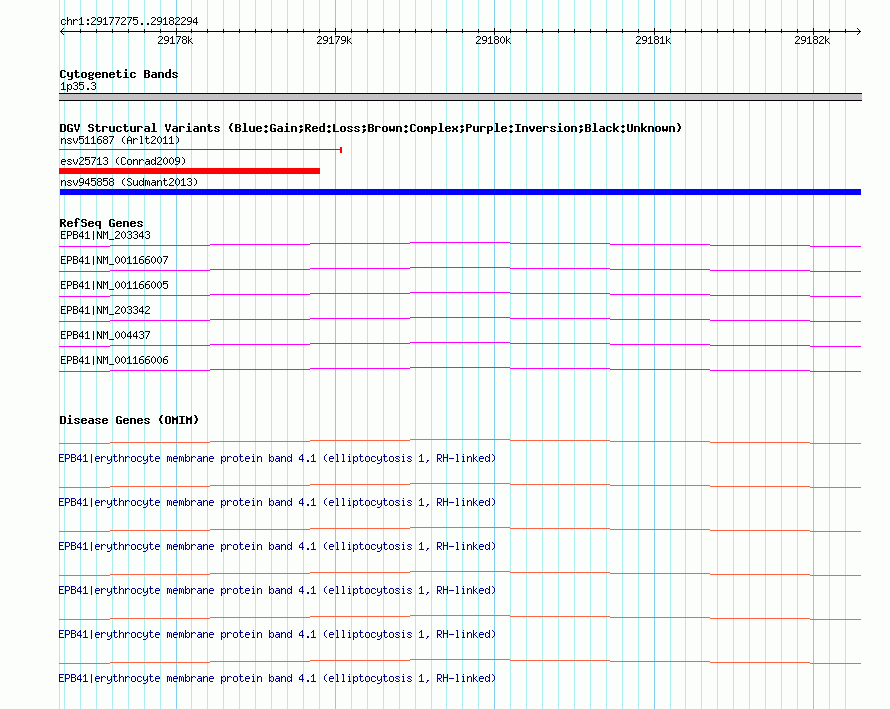Viewport: 890px width, 709px height.
Task: Select the magenta intron line under EPB41|NM_203342
Action: (460, 320)
